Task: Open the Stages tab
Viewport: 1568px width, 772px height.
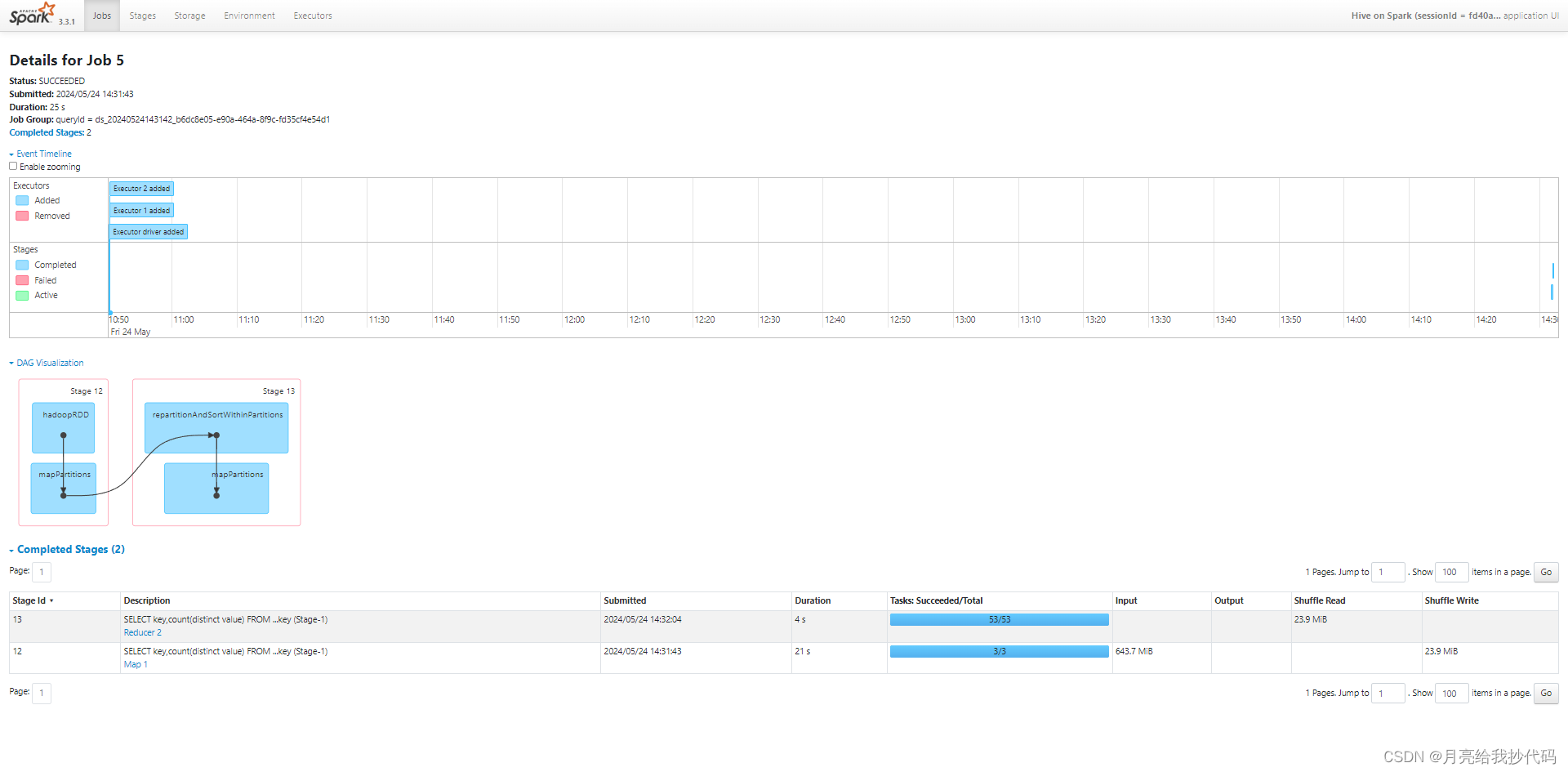Action: click(142, 16)
